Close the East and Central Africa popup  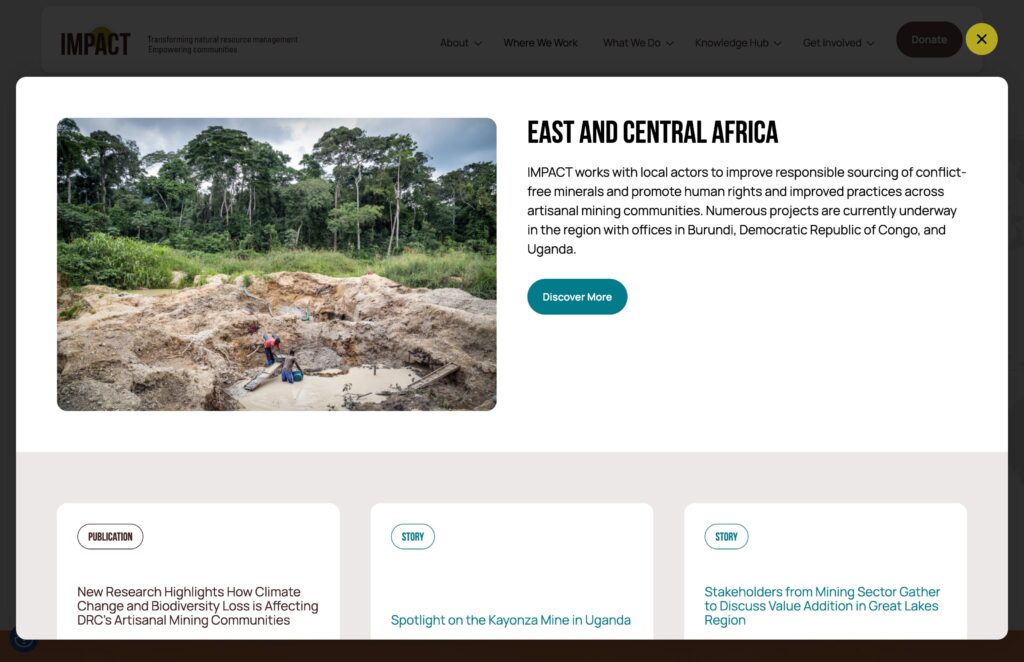(981, 39)
